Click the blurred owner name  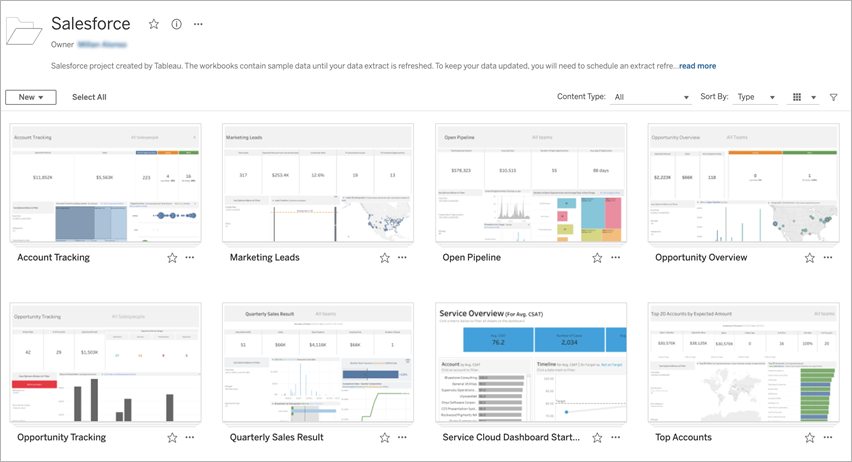coord(102,45)
